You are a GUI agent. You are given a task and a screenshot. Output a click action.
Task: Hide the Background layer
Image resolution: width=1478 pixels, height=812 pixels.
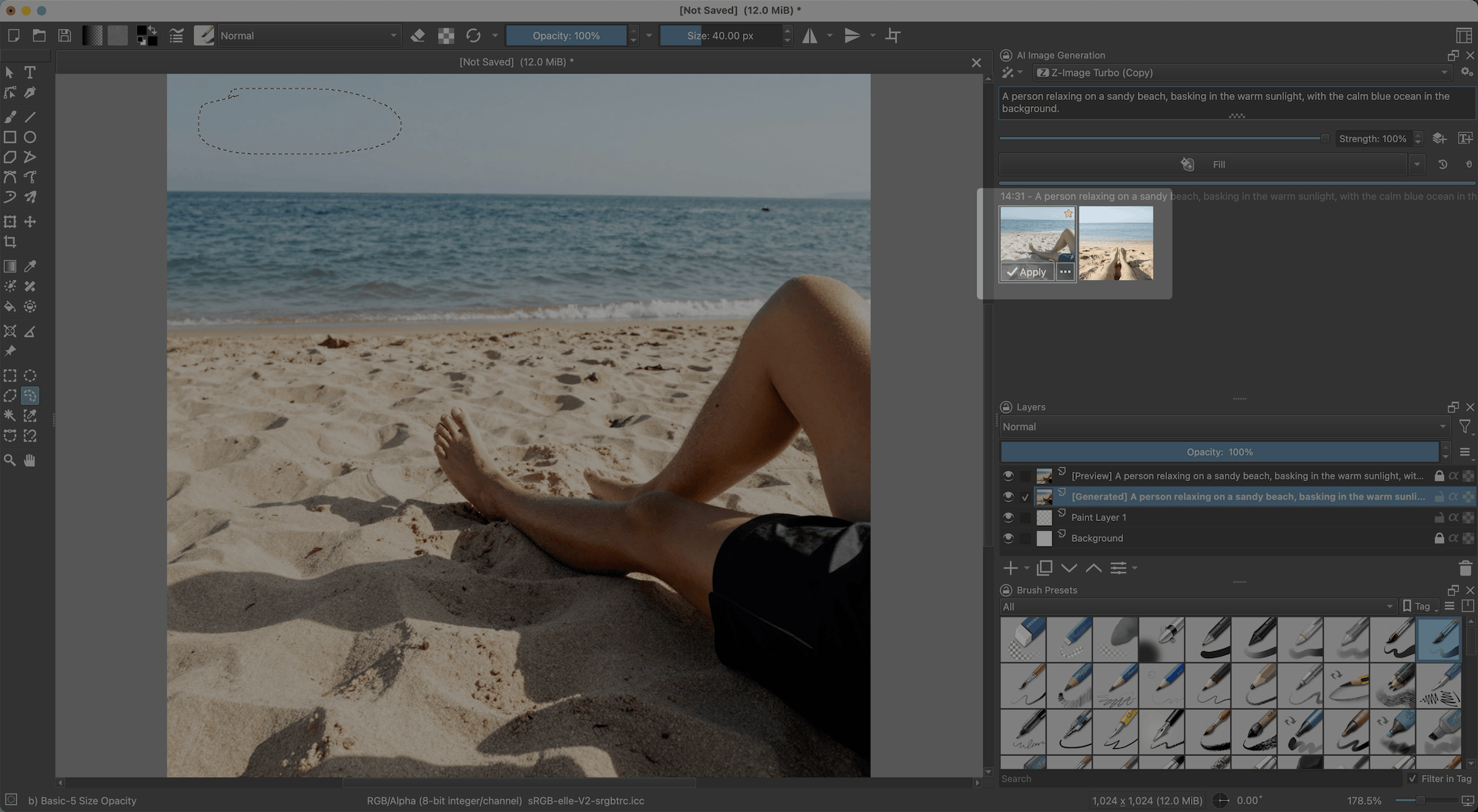point(1008,538)
